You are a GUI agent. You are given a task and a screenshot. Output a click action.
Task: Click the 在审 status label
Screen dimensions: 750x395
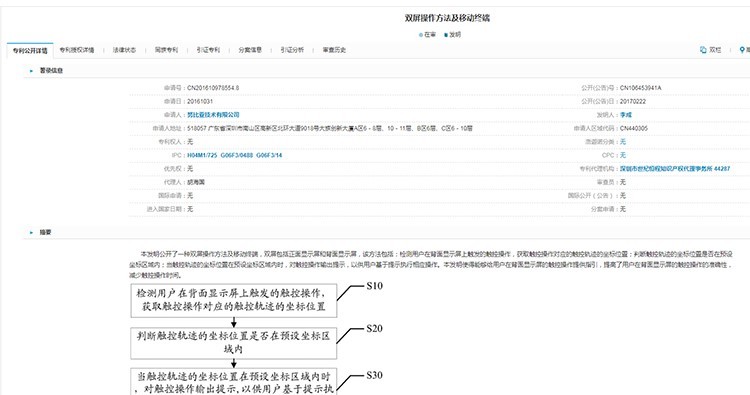430,35
